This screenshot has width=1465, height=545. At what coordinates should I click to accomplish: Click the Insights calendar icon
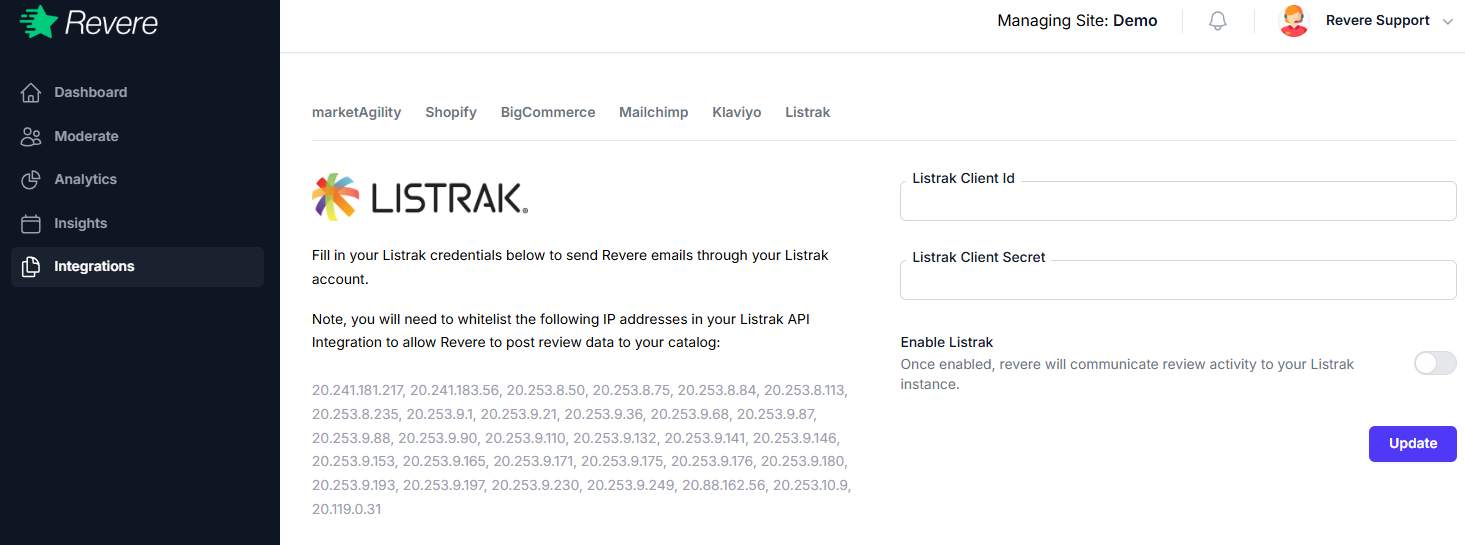pyautogui.click(x=31, y=223)
